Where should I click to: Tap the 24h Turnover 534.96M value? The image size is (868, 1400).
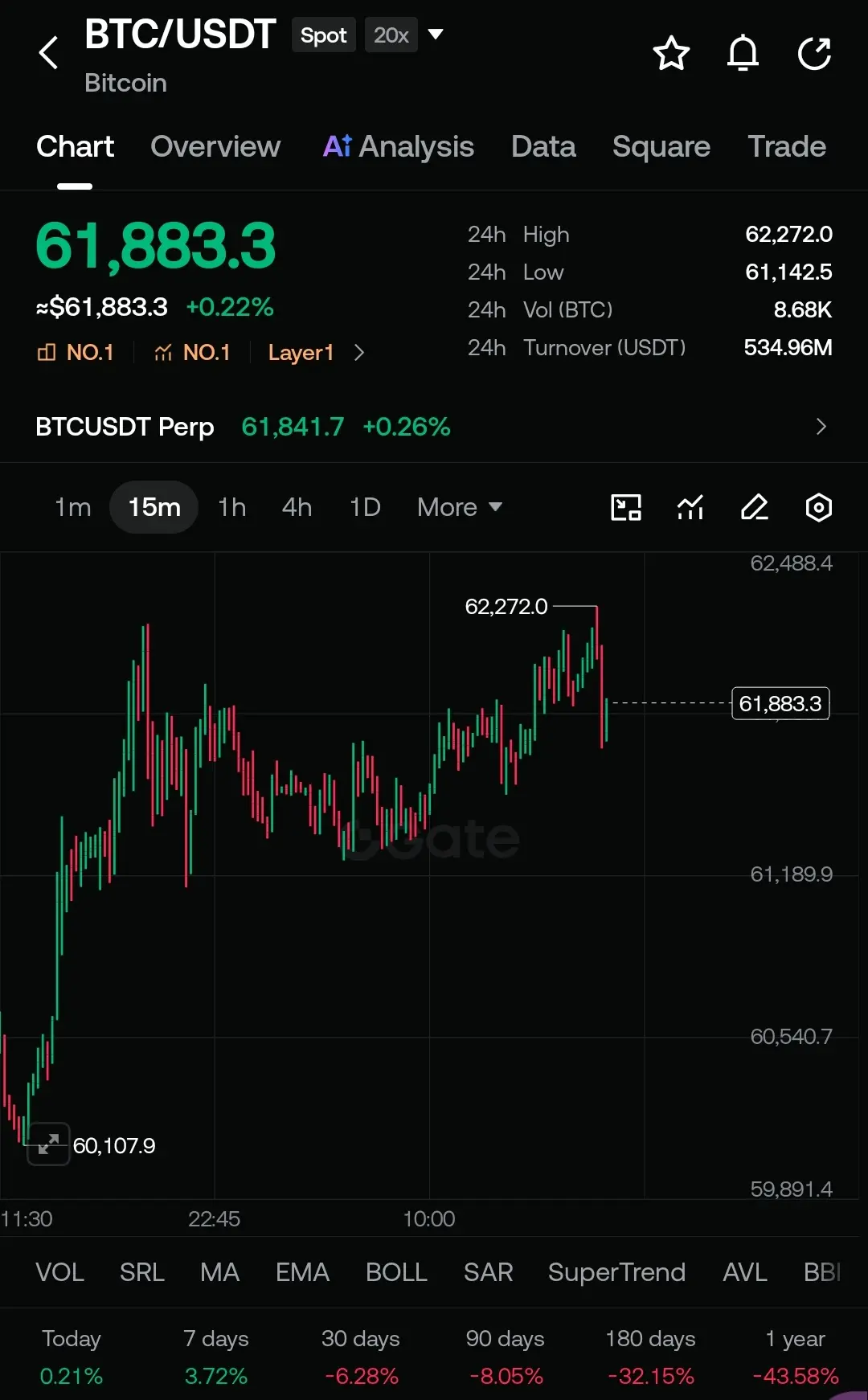(x=788, y=348)
